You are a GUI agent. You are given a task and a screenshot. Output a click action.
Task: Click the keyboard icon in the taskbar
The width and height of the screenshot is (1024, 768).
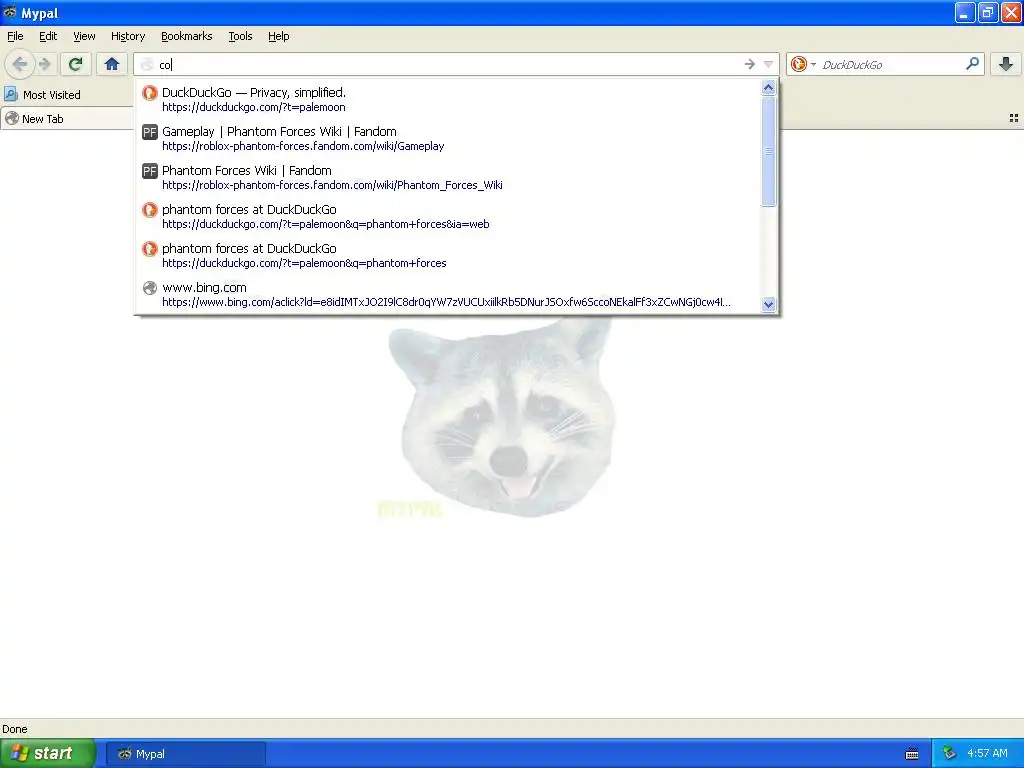tap(912, 754)
